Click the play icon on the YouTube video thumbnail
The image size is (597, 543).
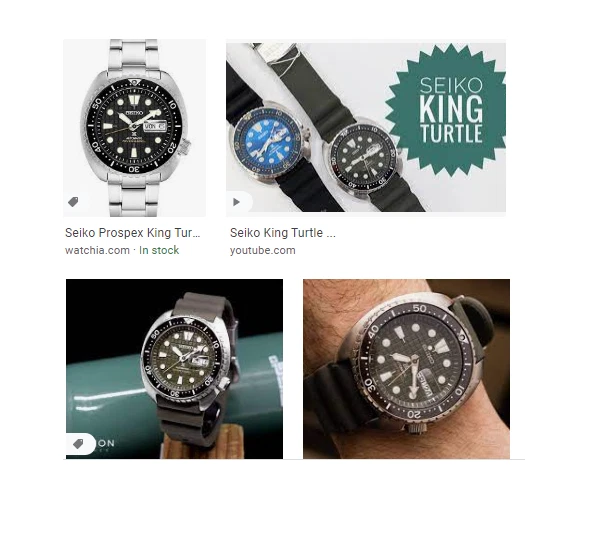coord(236,202)
